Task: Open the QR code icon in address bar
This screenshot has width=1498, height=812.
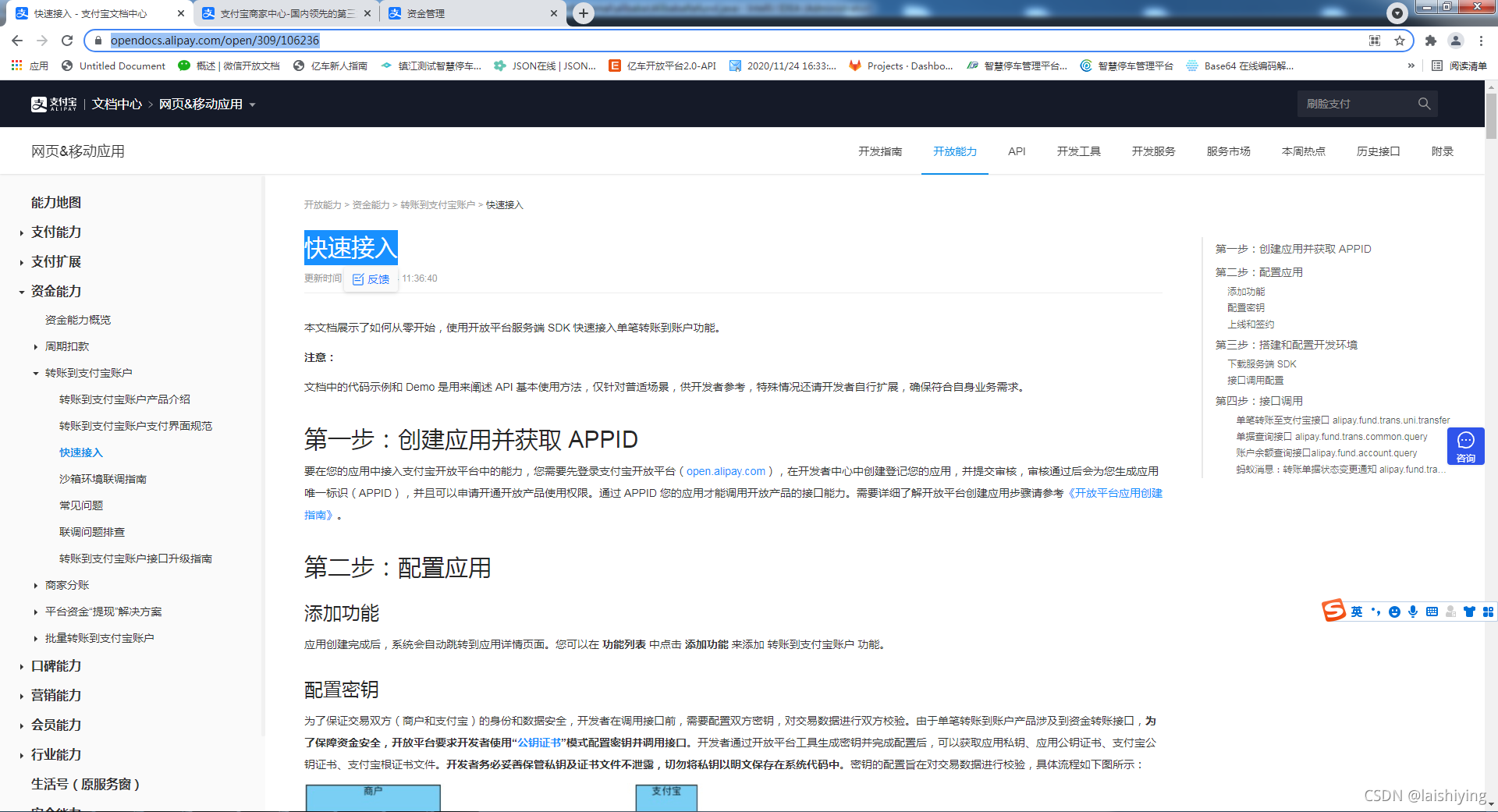Action: click(x=1375, y=41)
